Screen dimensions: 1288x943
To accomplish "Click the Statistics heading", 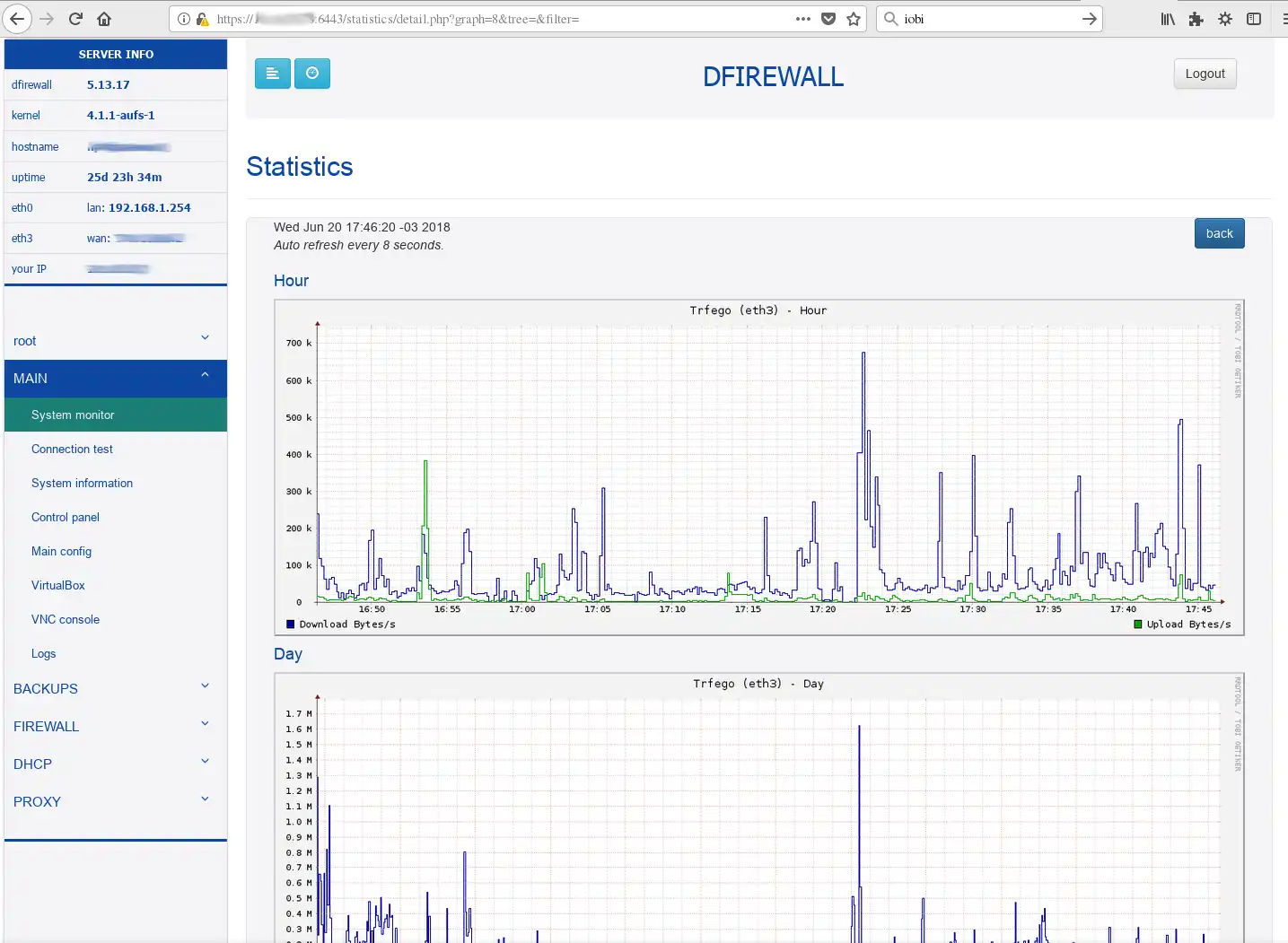I will 300,167.
